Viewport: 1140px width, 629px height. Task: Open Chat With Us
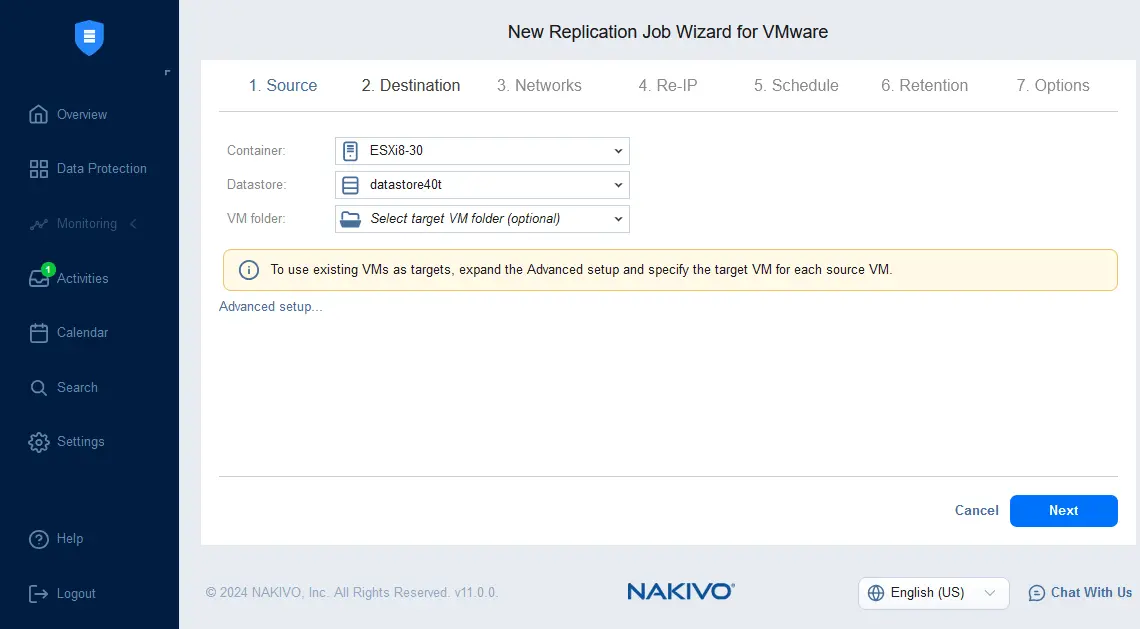tap(1091, 593)
